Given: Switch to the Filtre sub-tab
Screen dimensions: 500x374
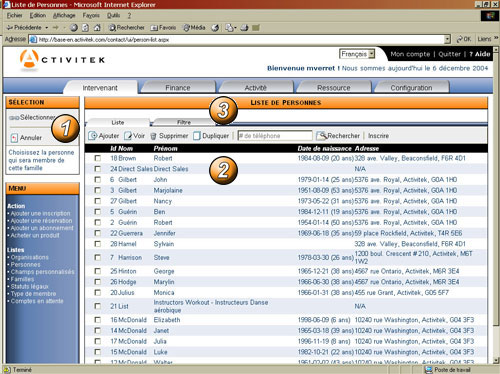Looking at the screenshot, I should (184, 122).
